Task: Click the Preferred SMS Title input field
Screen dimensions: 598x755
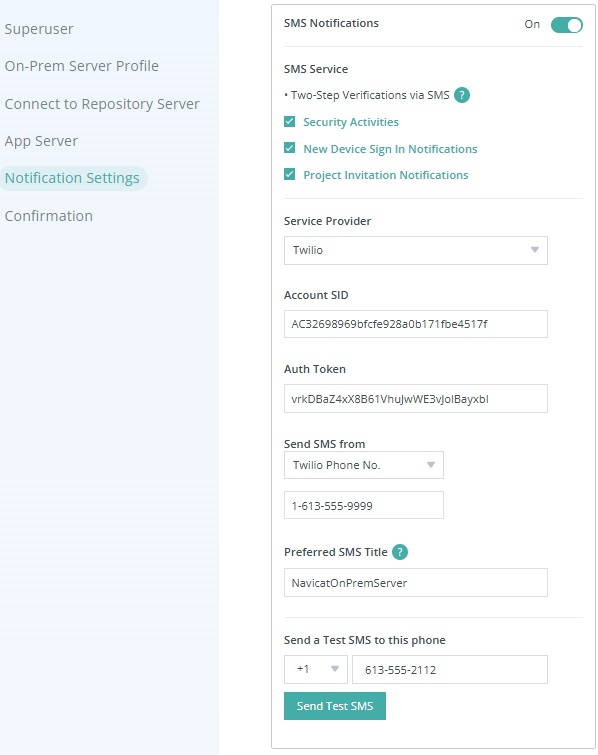Action: coord(416,583)
